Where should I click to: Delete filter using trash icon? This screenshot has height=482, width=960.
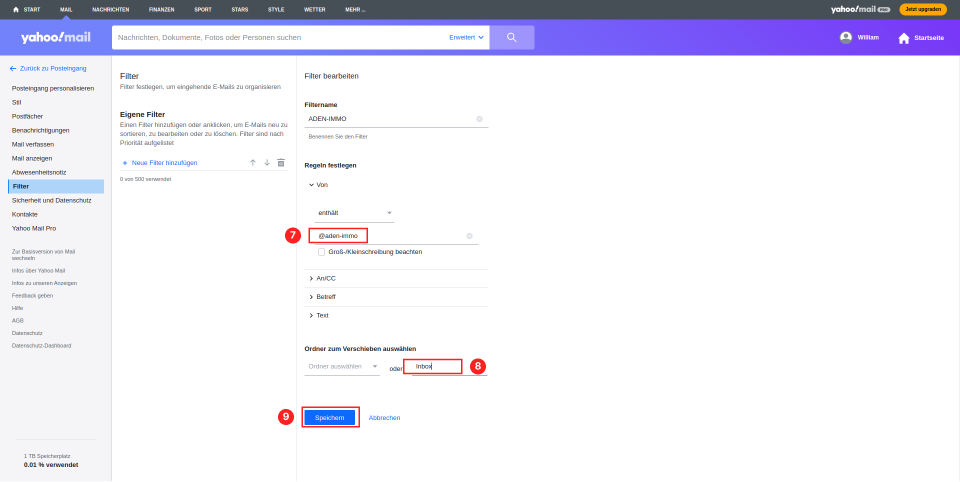click(x=281, y=162)
